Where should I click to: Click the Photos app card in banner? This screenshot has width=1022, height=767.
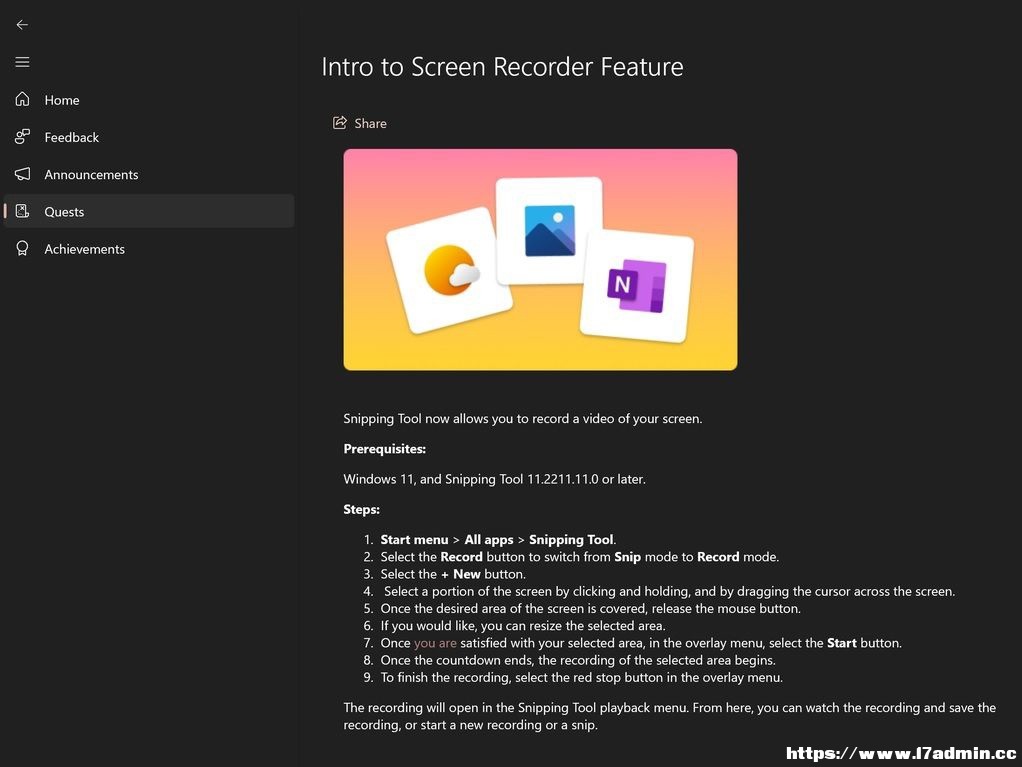pos(549,231)
